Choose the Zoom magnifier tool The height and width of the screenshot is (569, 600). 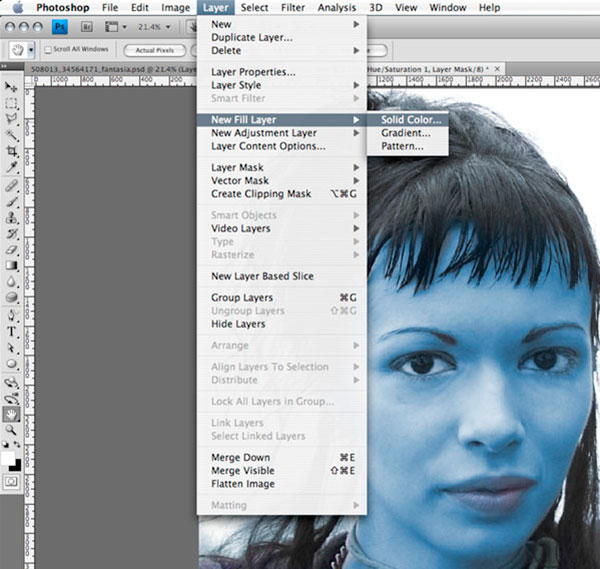tap(12, 429)
